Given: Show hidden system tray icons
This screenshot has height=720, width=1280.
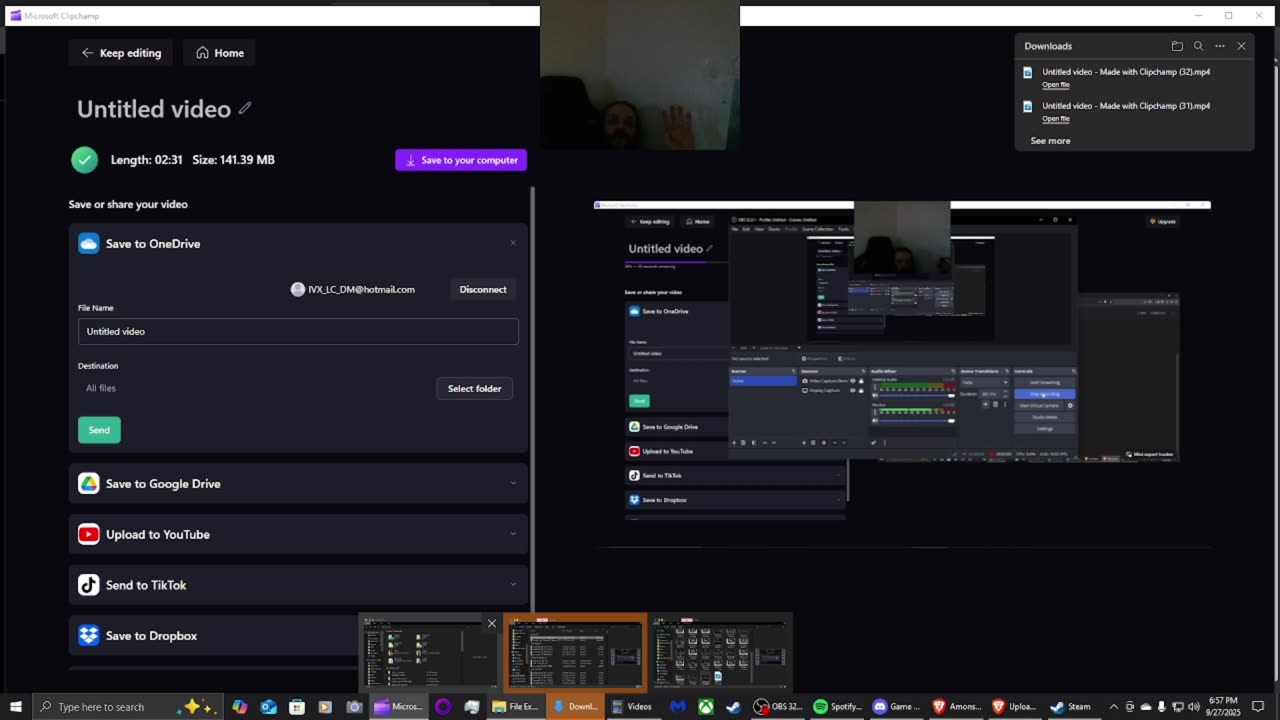Looking at the screenshot, I should coord(1114,707).
